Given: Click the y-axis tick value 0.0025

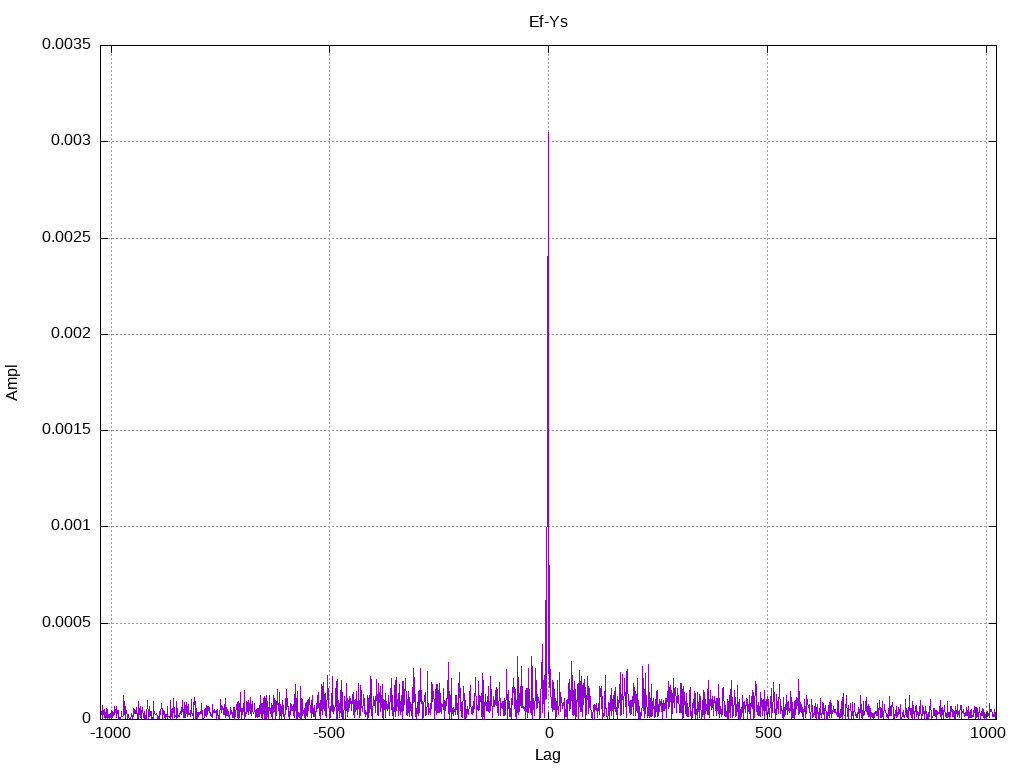Looking at the screenshot, I should pos(67,237).
